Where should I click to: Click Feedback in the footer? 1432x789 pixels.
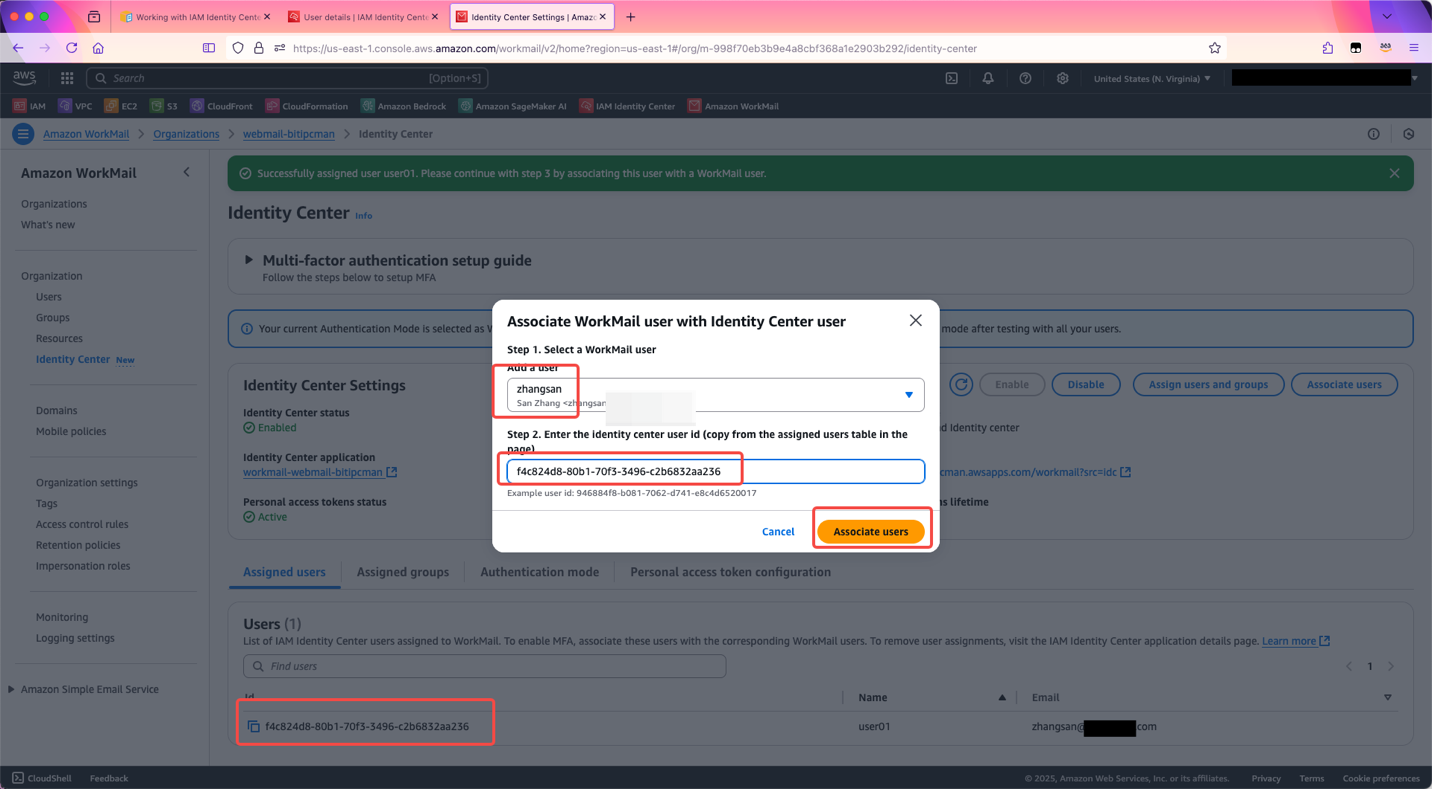pos(109,778)
